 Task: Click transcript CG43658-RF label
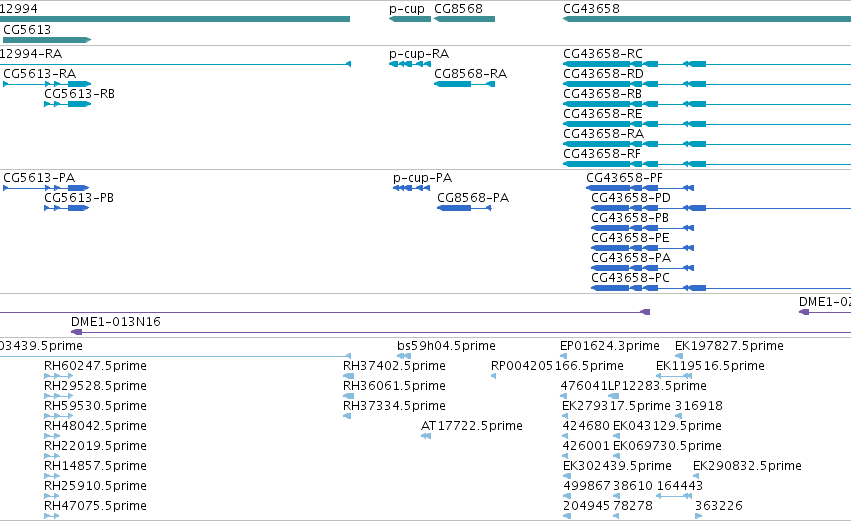coord(602,154)
